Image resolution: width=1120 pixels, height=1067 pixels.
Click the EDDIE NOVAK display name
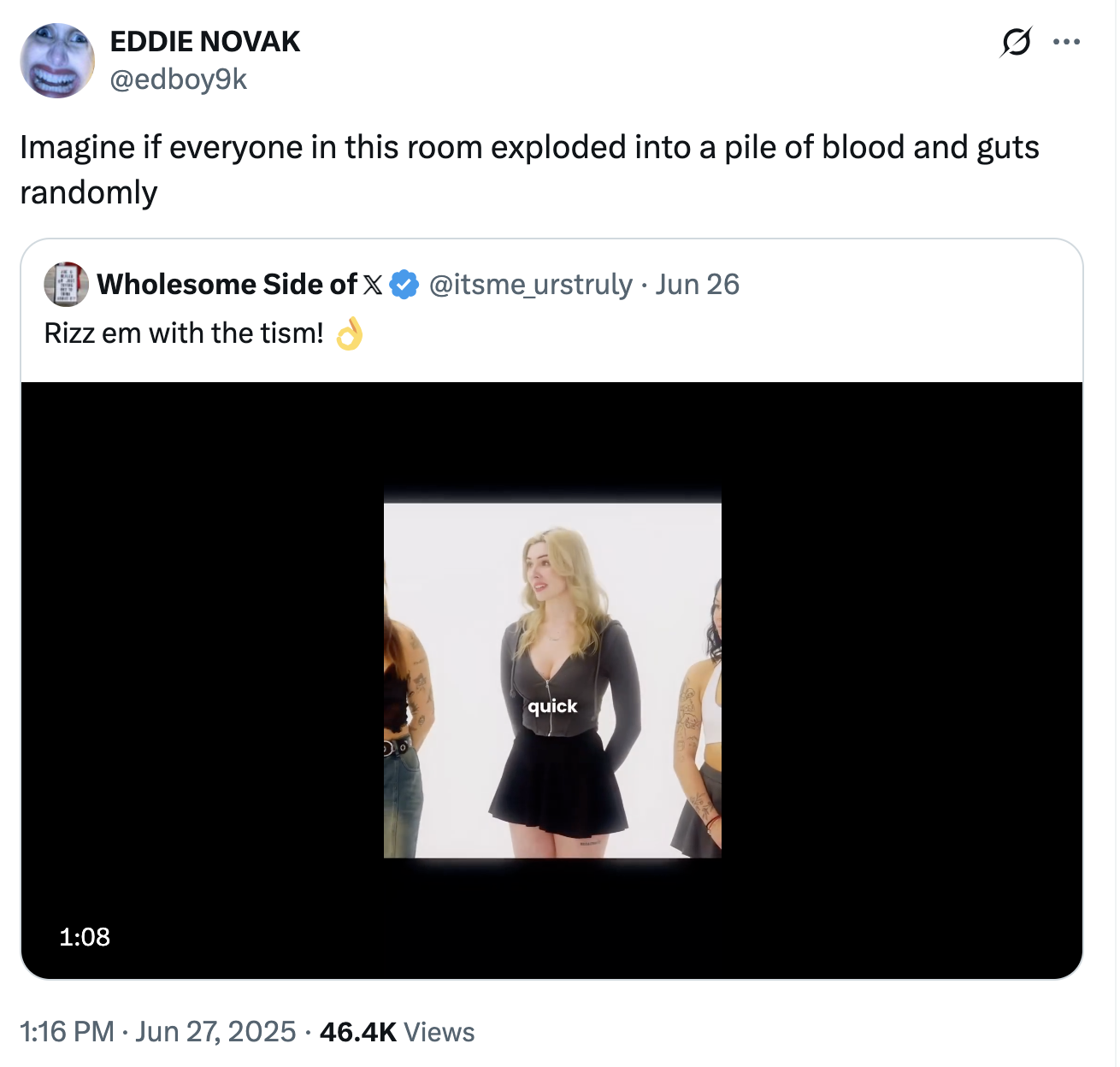pyautogui.click(x=205, y=39)
